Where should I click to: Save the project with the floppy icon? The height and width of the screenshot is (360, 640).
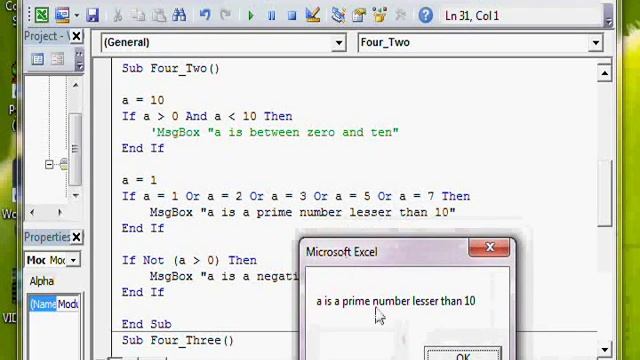[x=93, y=16]
